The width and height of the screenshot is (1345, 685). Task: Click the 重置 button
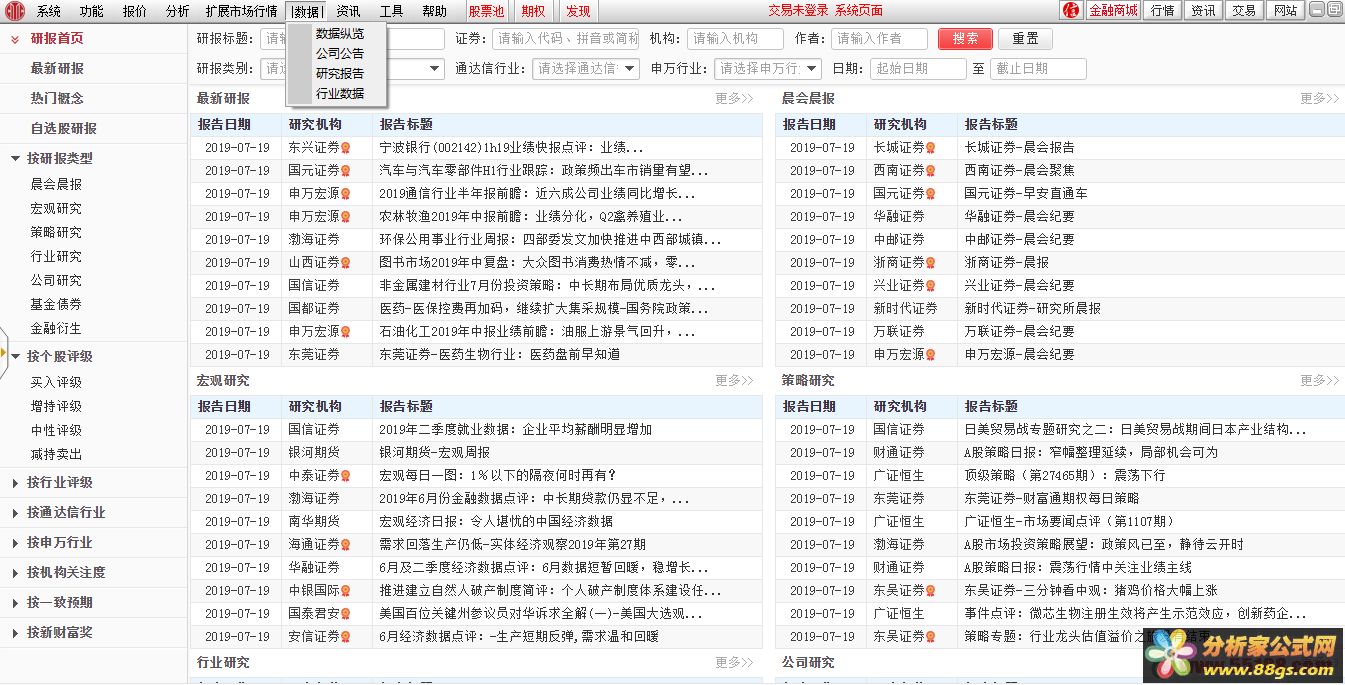pyautogui.click(x=1025, y=39)
